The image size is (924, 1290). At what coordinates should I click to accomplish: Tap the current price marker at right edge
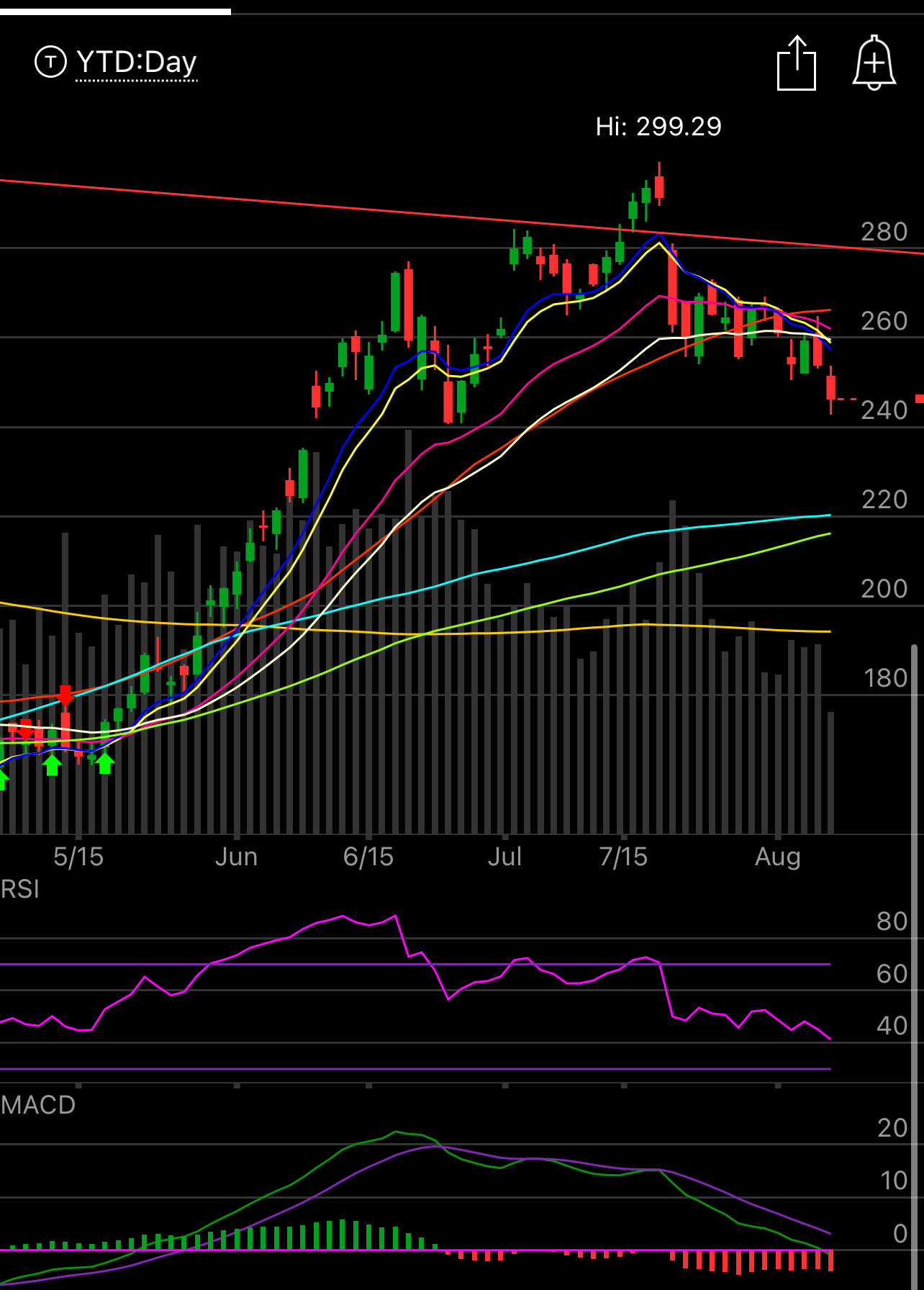tap(919, 398)
